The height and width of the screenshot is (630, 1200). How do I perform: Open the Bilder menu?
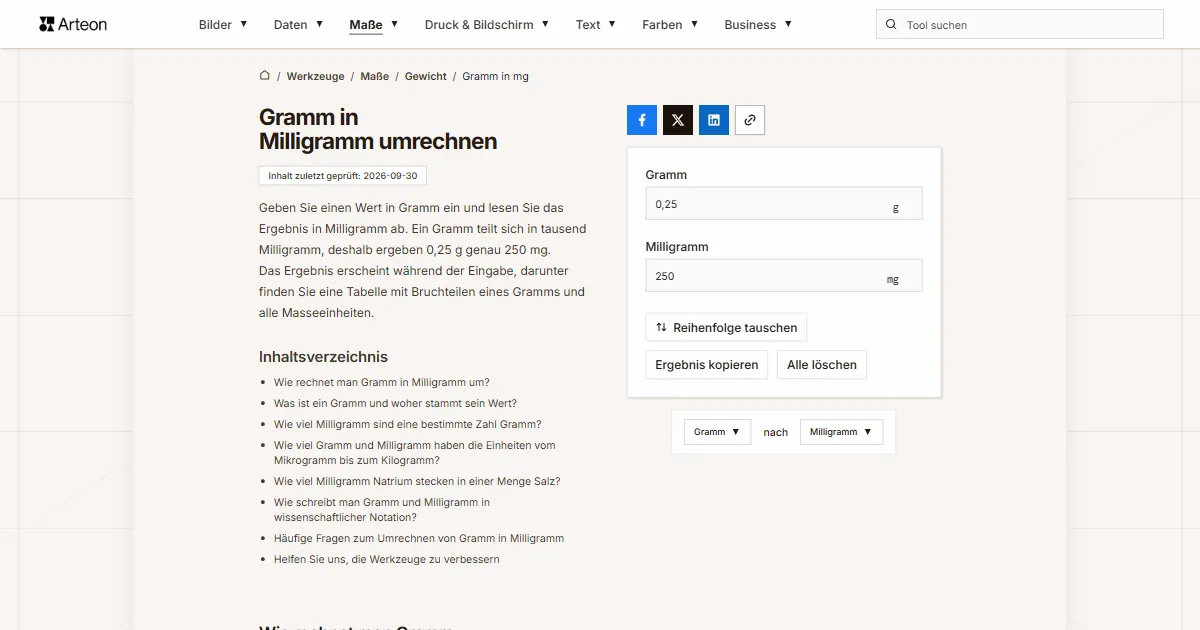click(x=223, y=24)
